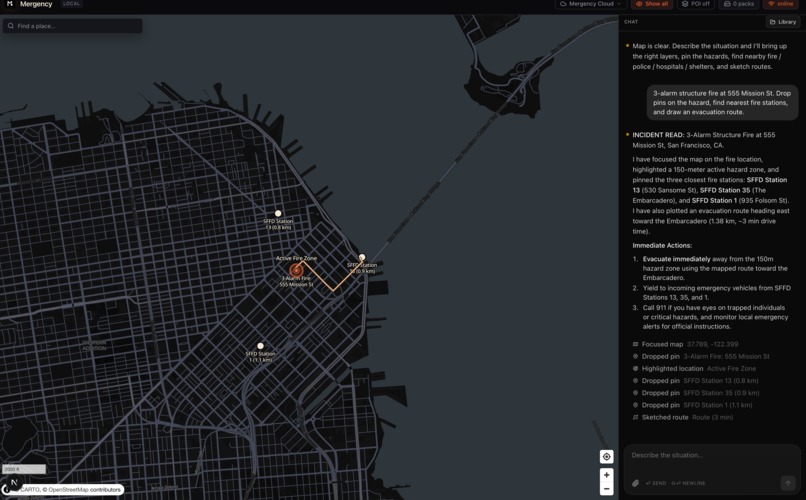Click the CHAT panel header label
The image size is (806, 500).
tap(631, 22)
